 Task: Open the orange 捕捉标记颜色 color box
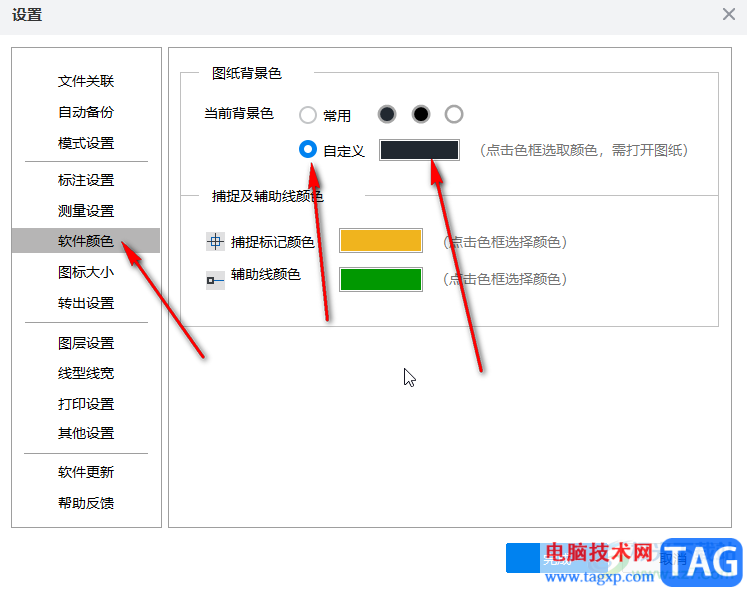click(x=381, y=241)
